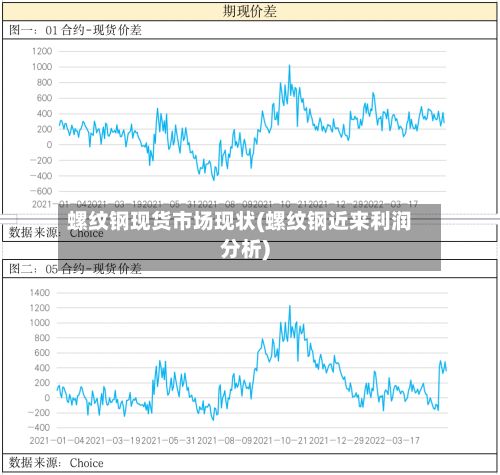
Task: Click the 600 y-axis label in figure two
Action: pos(42,353)
